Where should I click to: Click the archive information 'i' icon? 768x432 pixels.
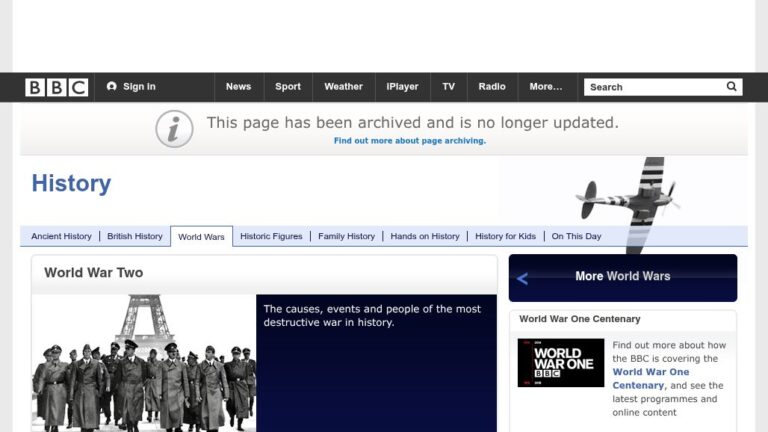click(174, 129)
